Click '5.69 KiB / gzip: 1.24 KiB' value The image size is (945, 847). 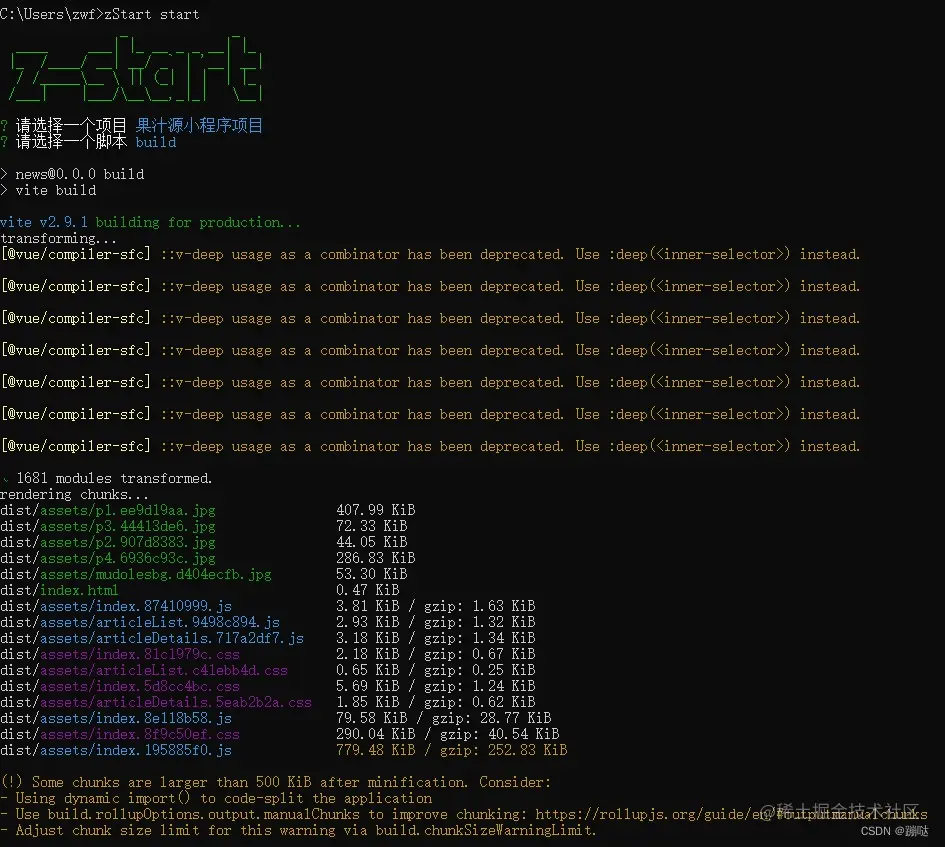click(x=436, y=686)
